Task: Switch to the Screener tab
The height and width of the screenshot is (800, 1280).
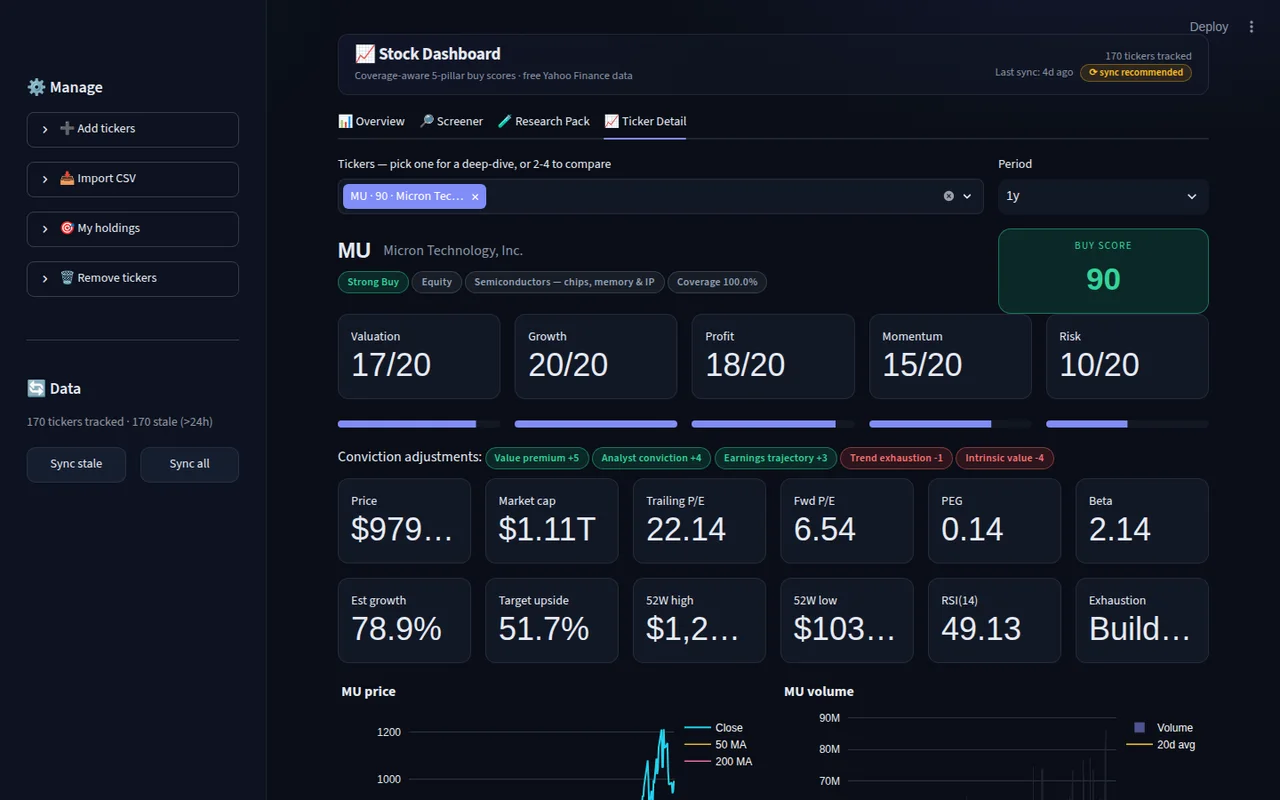Action: coord(451,121)
